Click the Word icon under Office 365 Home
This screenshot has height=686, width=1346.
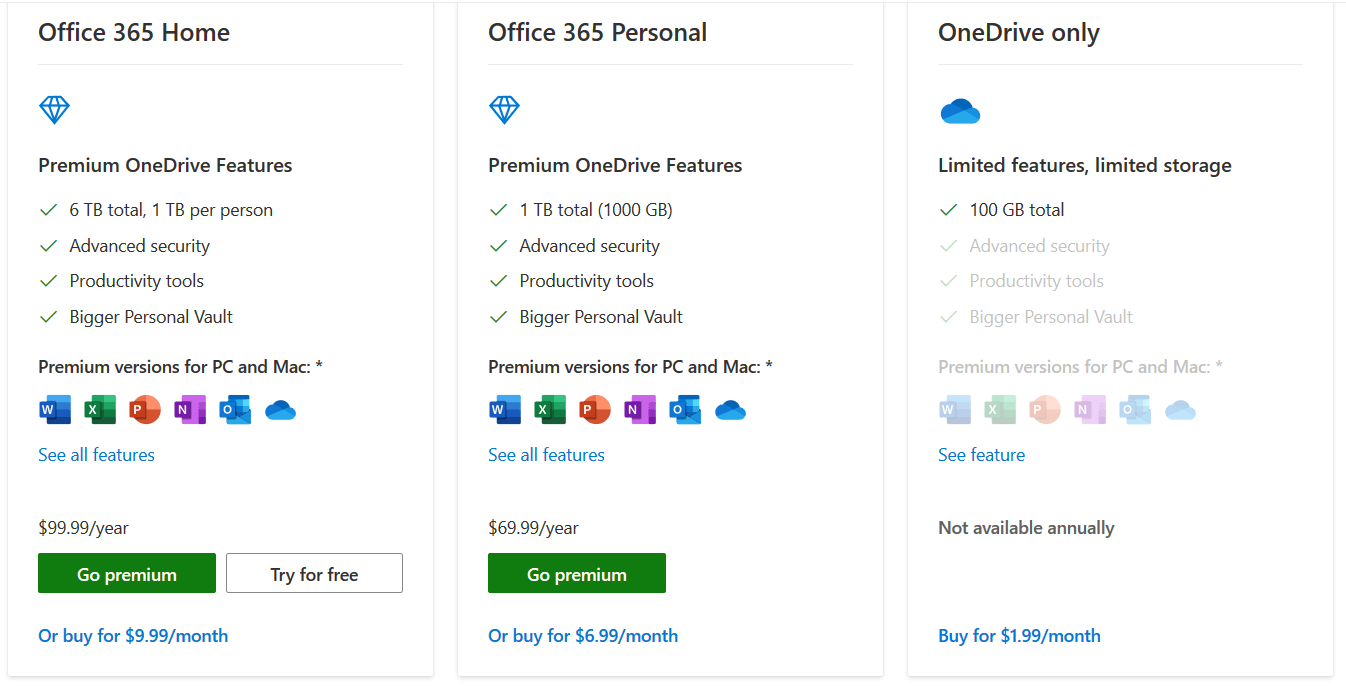[54, 410]
